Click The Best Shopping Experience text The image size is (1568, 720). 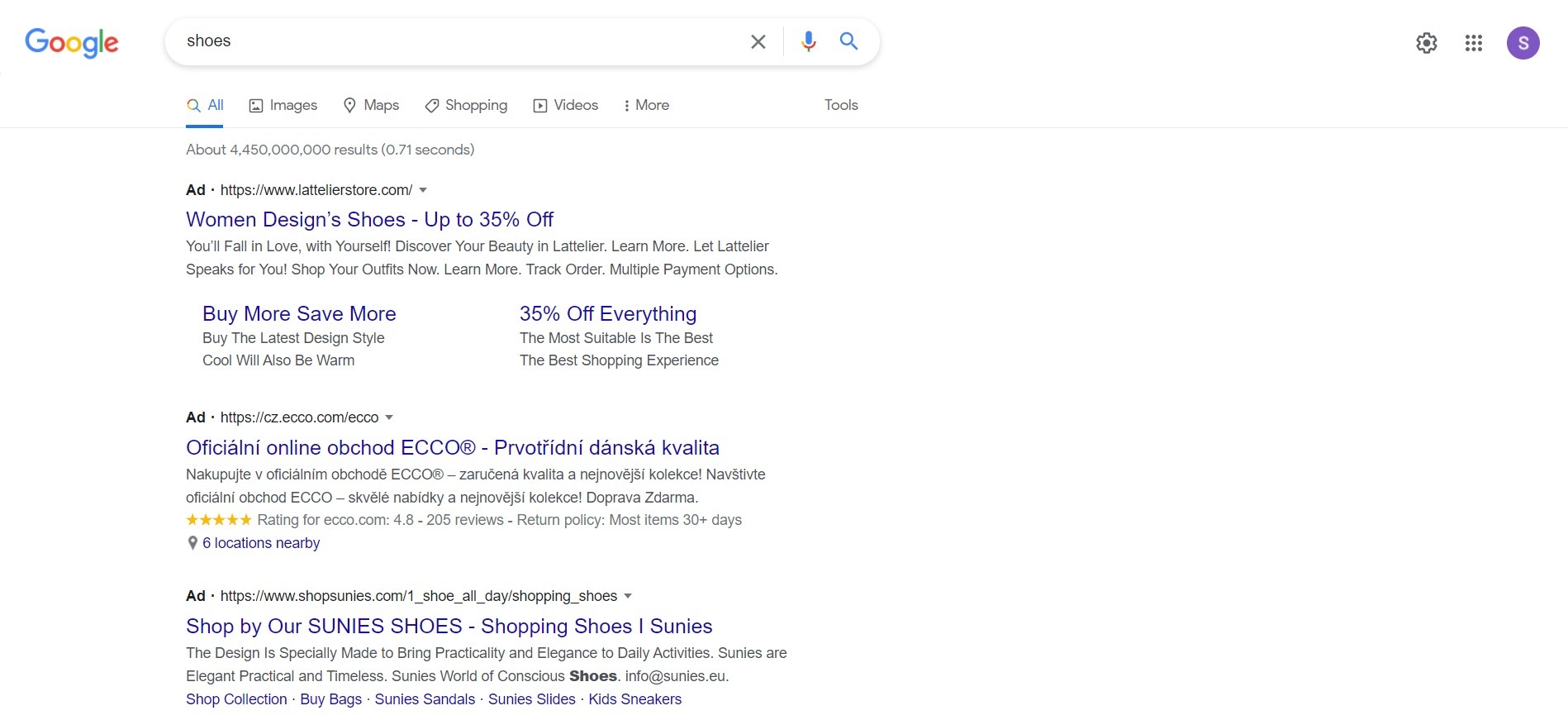(619, 360)
